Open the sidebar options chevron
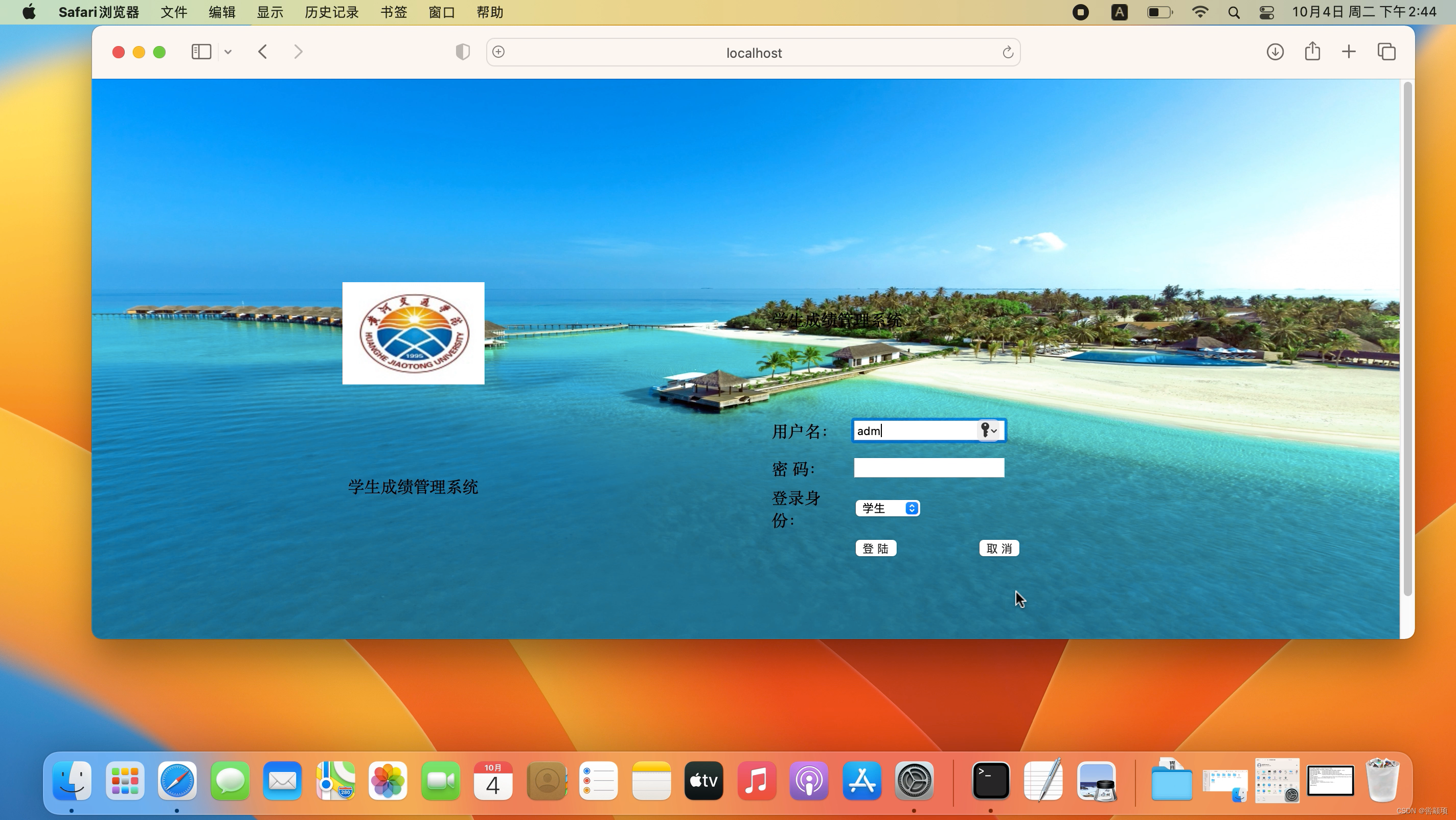 228,52
